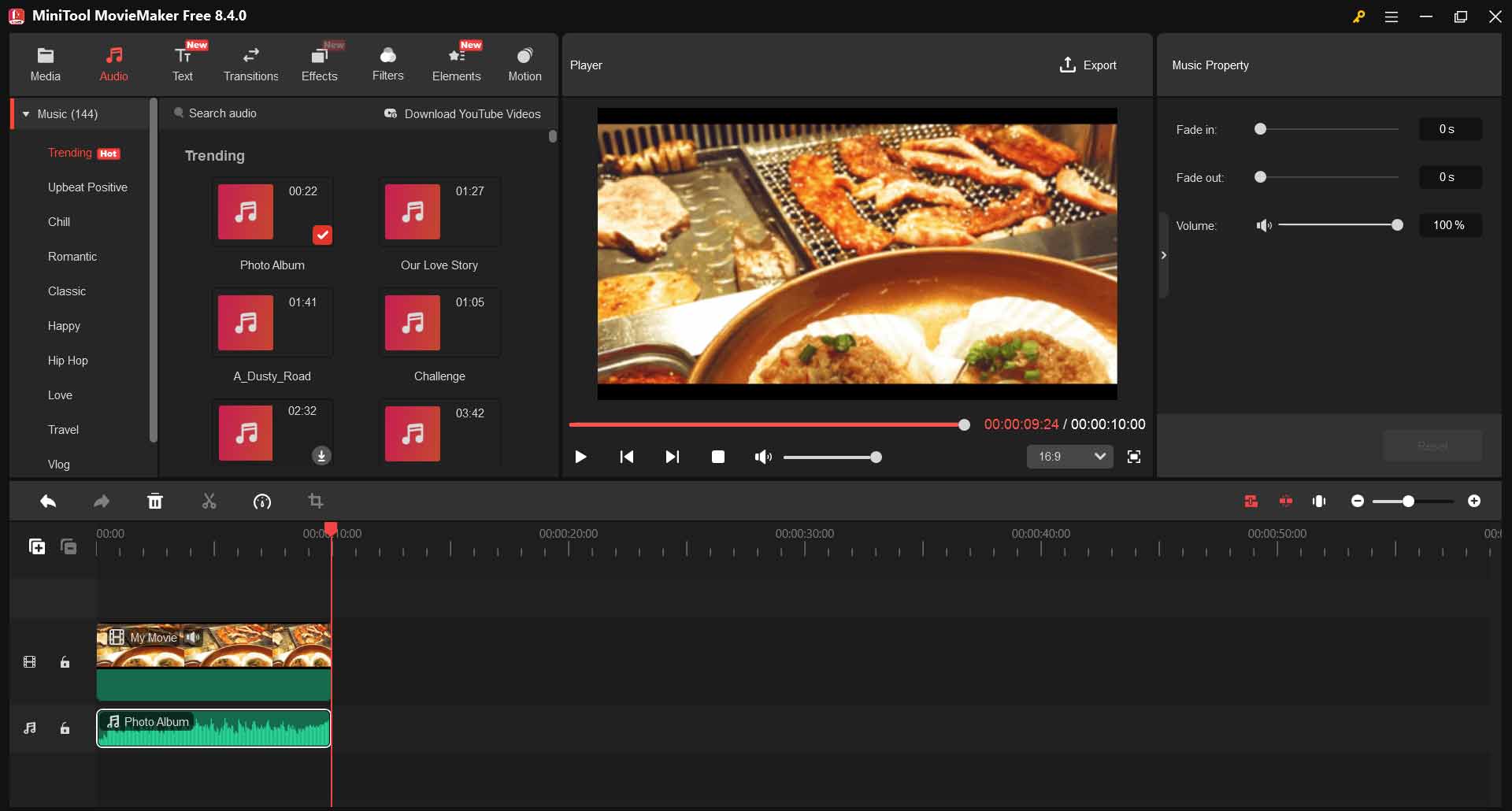Undo the last edit
This screenshot has width=1512, height=811.
coord(48,502)
